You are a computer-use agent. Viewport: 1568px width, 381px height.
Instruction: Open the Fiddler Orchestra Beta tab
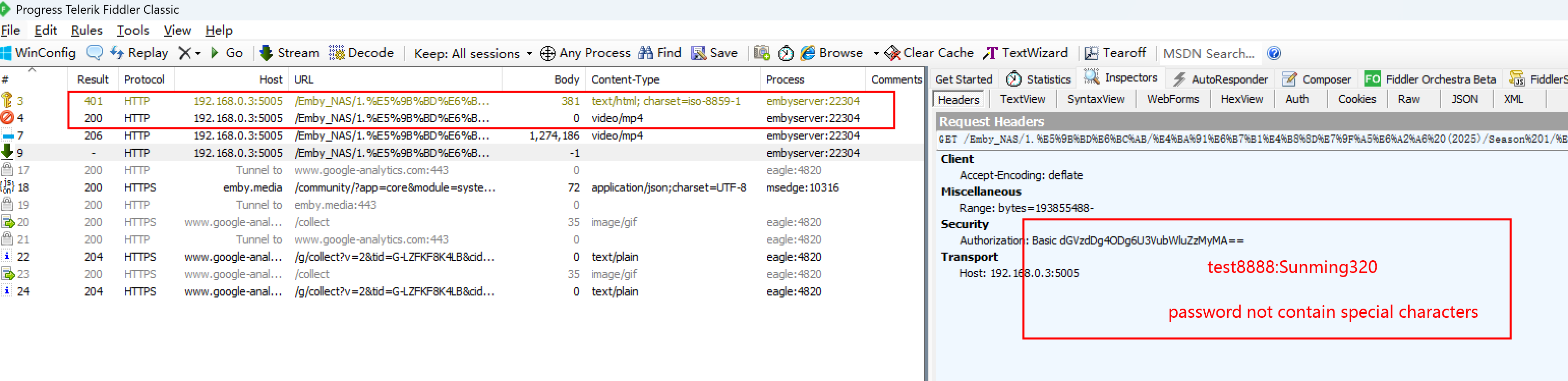[x=1431, y=79]
